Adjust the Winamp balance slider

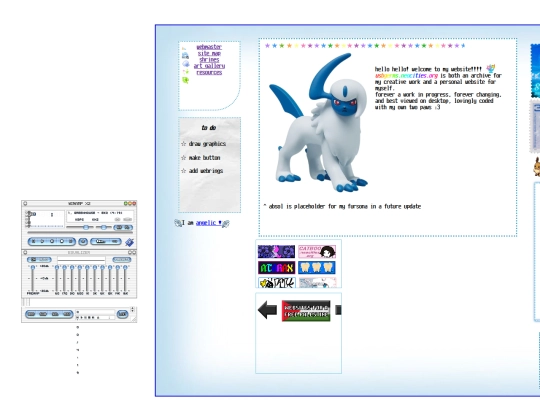104,227
